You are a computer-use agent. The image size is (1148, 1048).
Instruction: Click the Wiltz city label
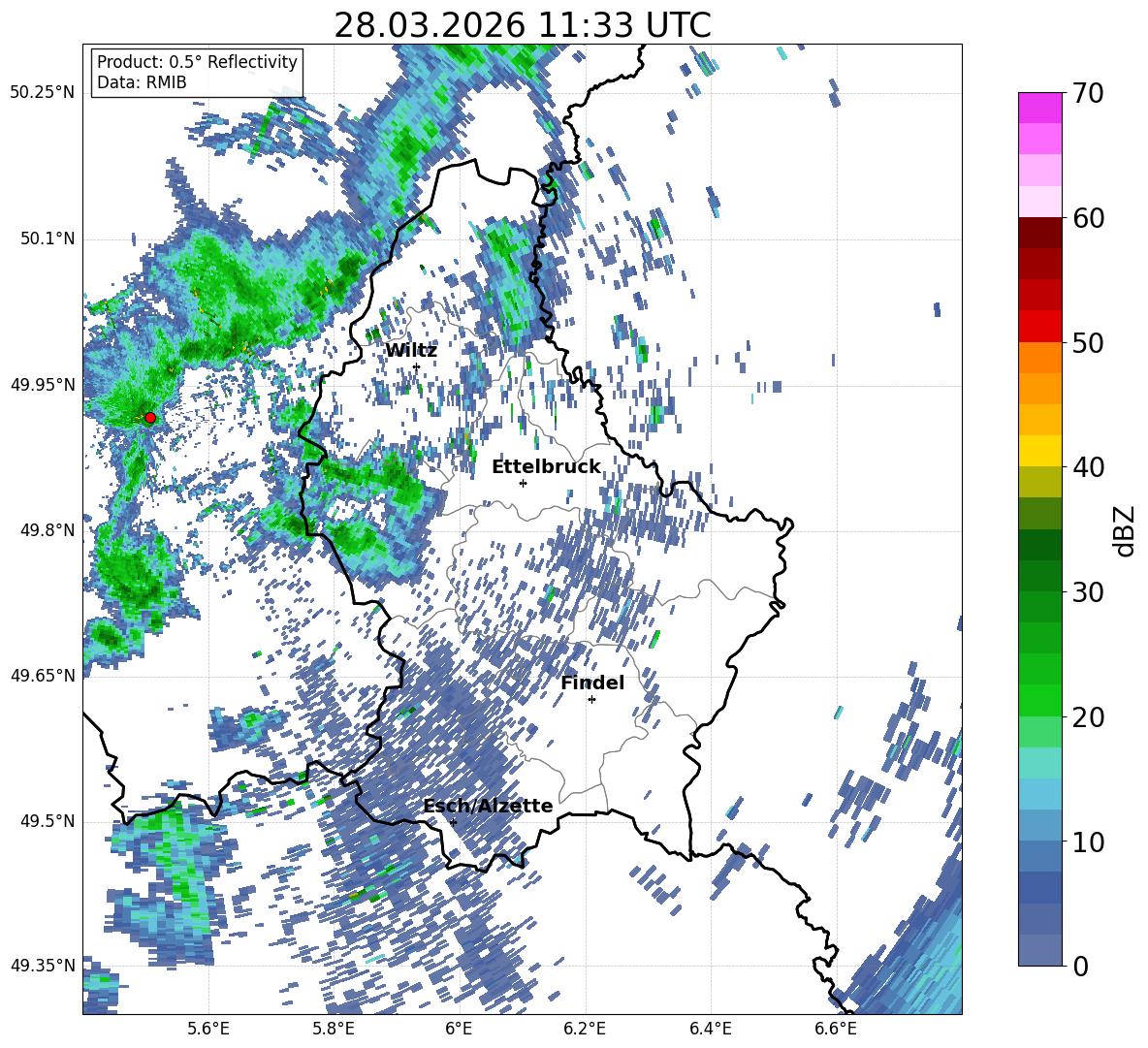coord(411,351)
